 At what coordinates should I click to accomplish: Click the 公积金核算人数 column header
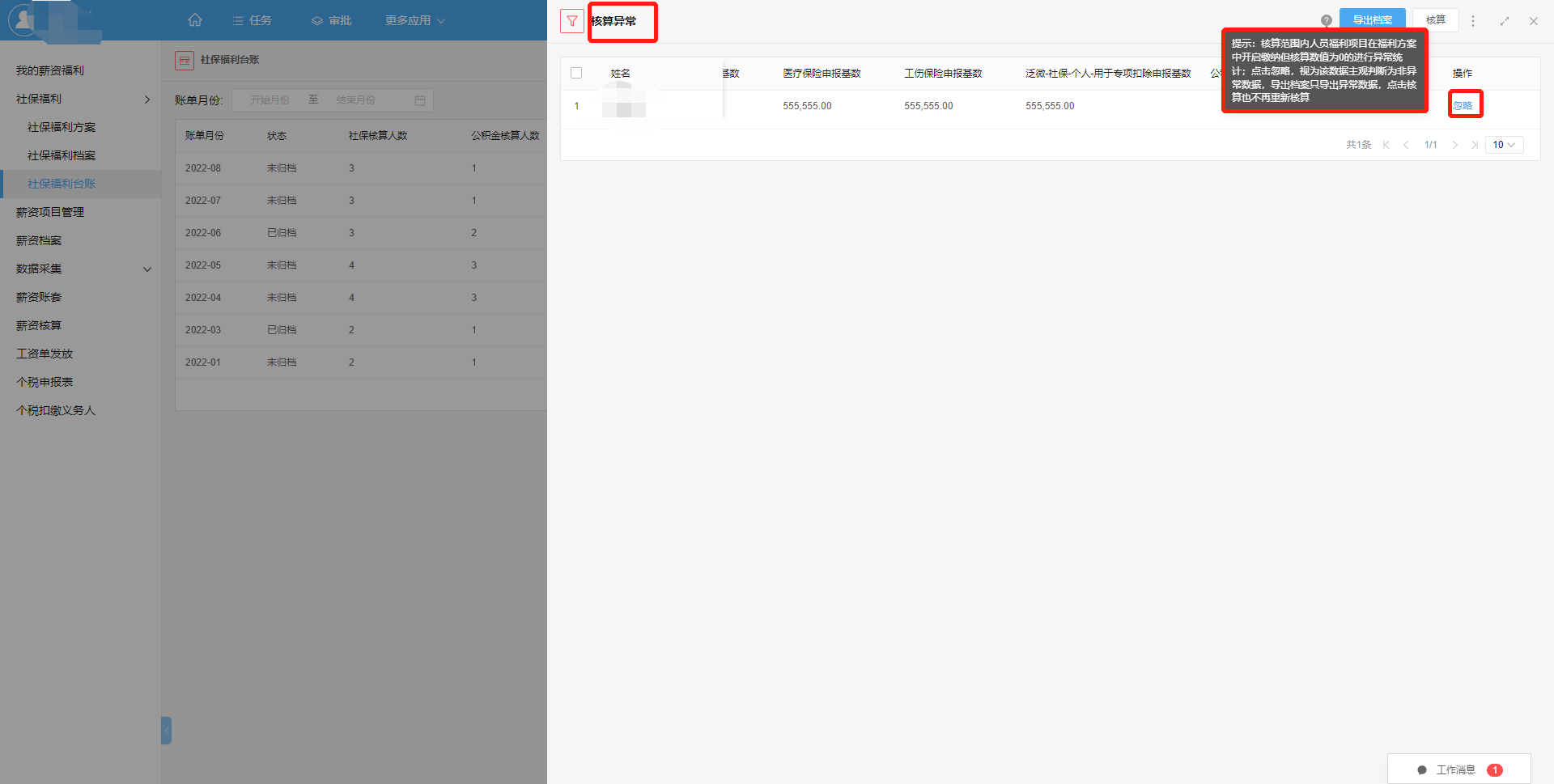tap(505, 136)
